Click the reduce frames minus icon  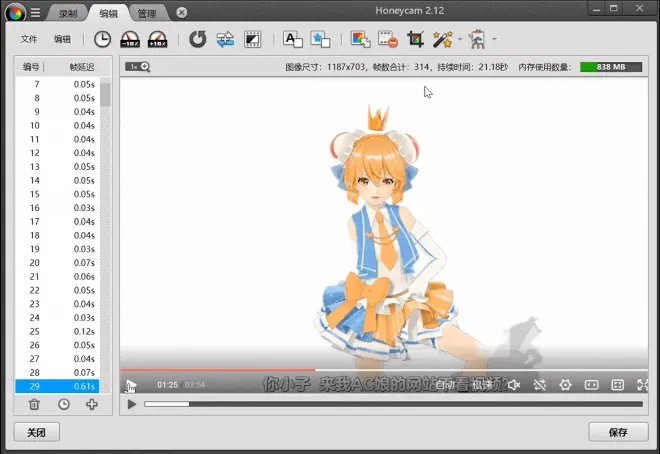pos(388,39)
